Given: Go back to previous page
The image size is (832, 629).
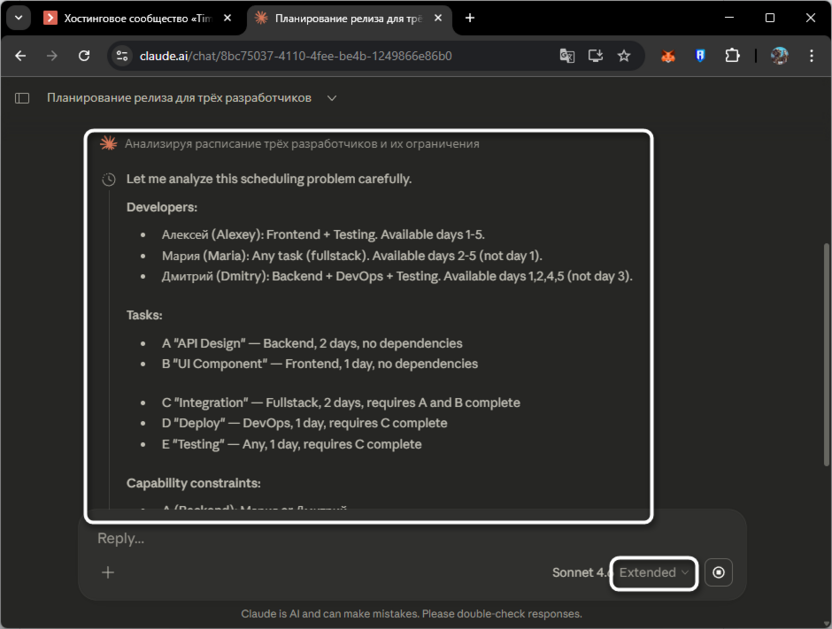Looking at the screenshot, I should (21, 56).
